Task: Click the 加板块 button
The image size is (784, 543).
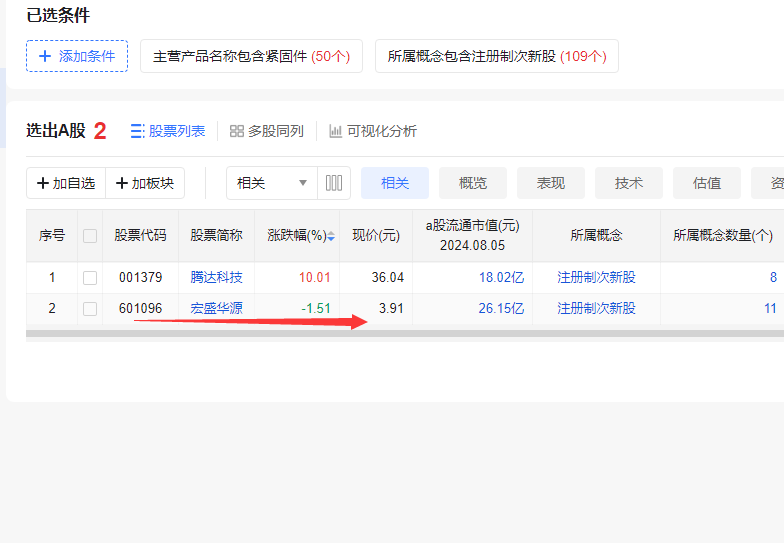Action: coord(145,183)
